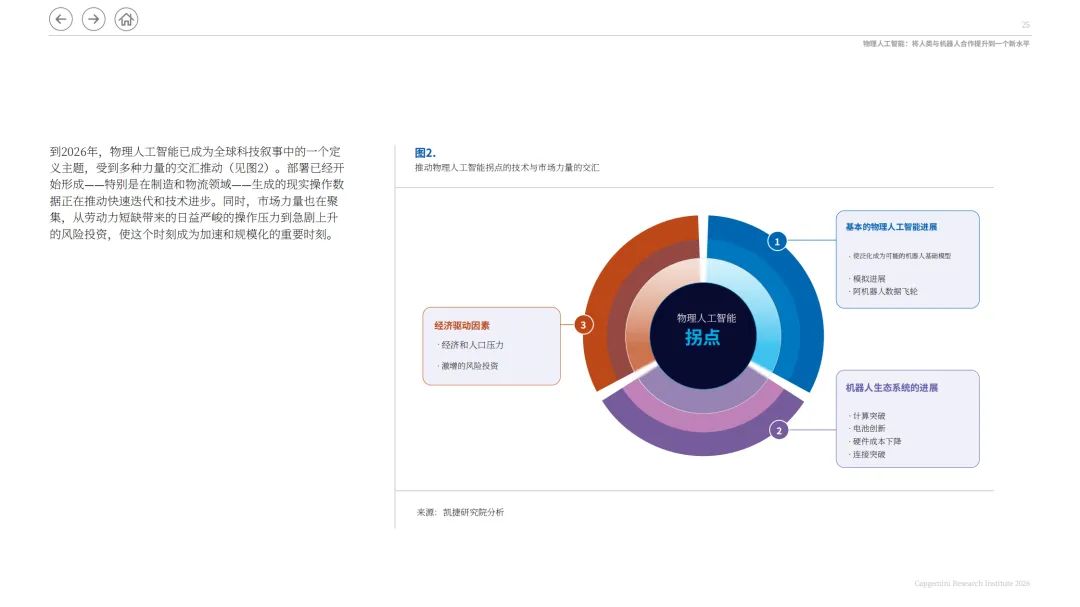Click the 图2. figure label

click(425, 153)
